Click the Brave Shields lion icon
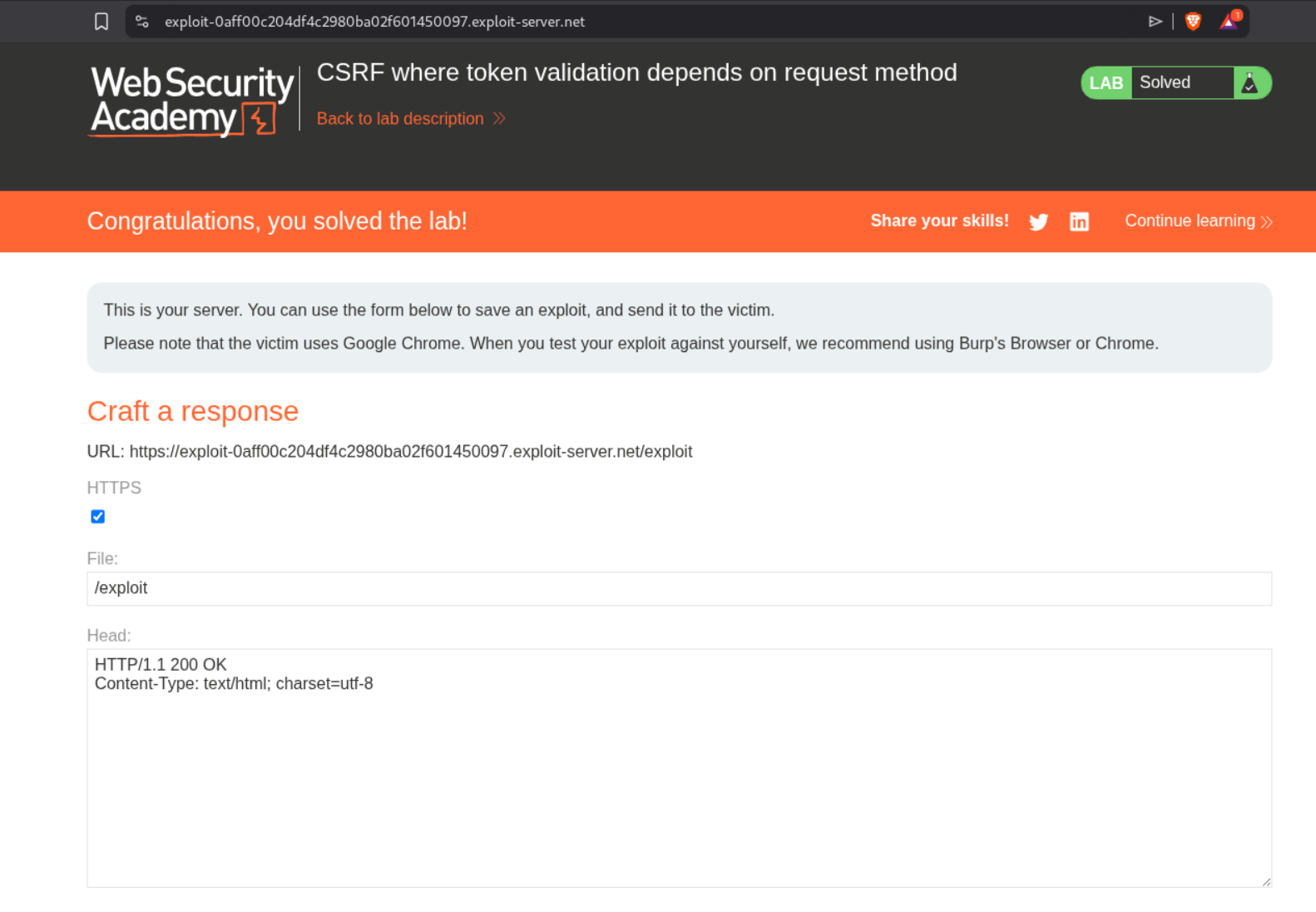The width and height of the screenshot is (1316, 912). [x=1193, y=22]
